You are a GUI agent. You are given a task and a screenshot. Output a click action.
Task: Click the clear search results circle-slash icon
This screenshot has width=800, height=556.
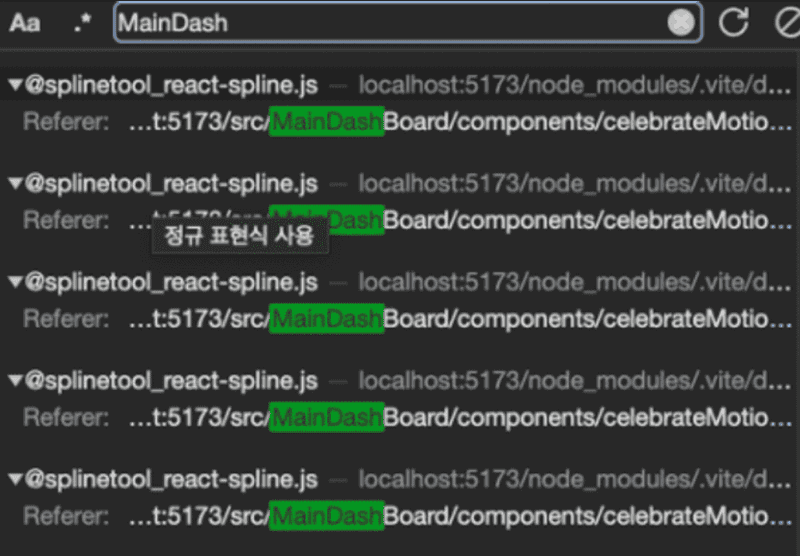[788, 23]
